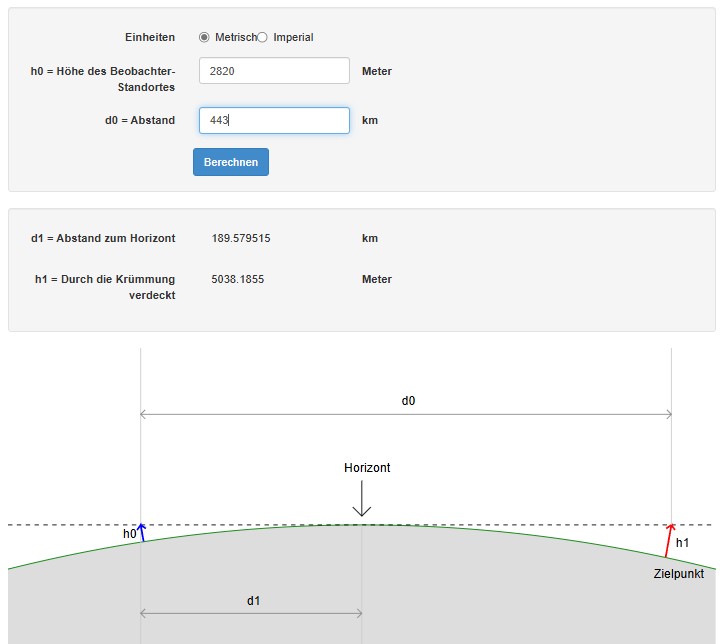Click the 'h1 = Durch die Krümmung verdeckt' label
Viewport: 724px width, 644px height.
(105, 287)
